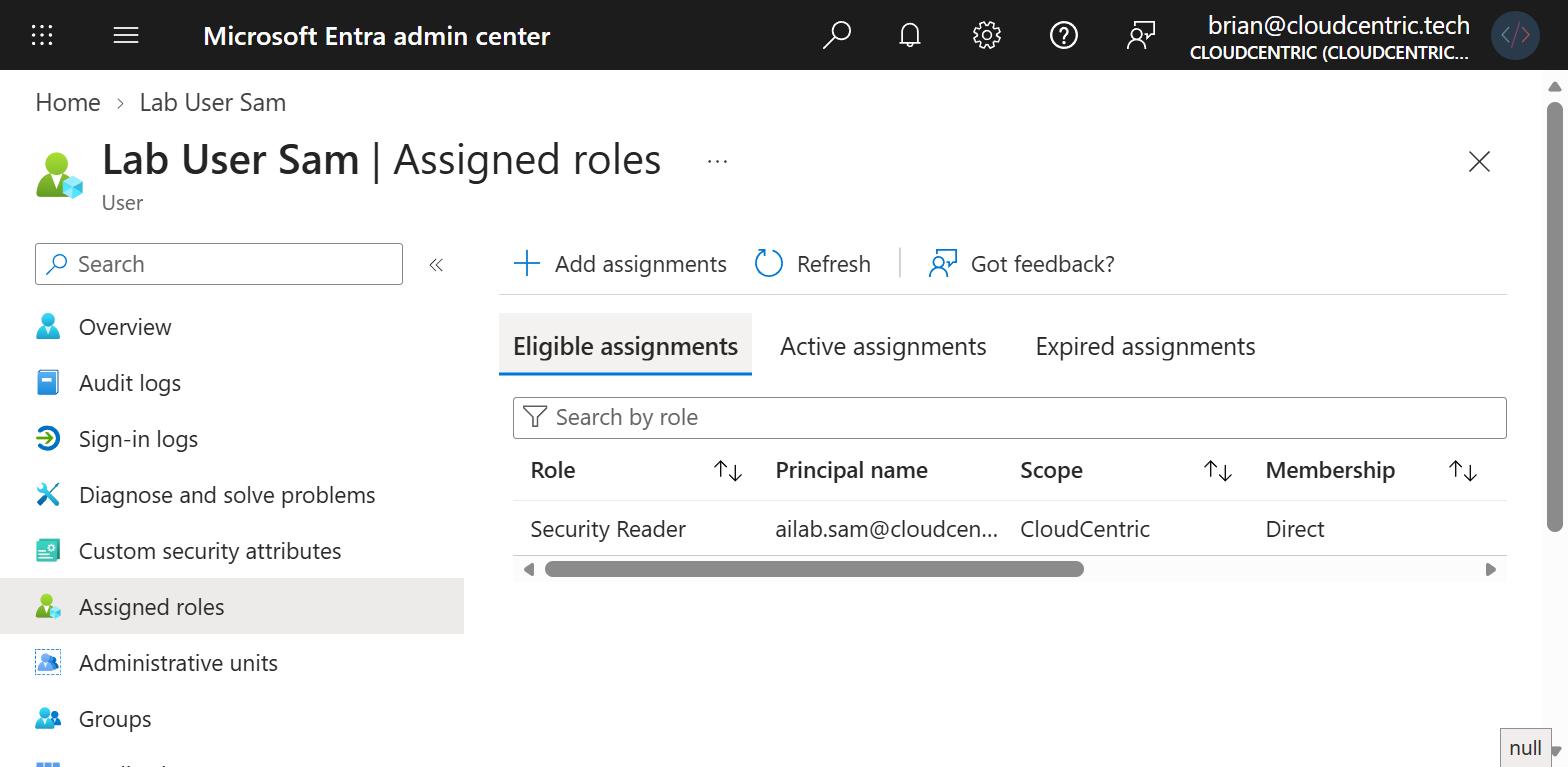Toggle the hamburger navigation menu
The height and width of the screenshot is (767, 1568).
click(126, 35)
